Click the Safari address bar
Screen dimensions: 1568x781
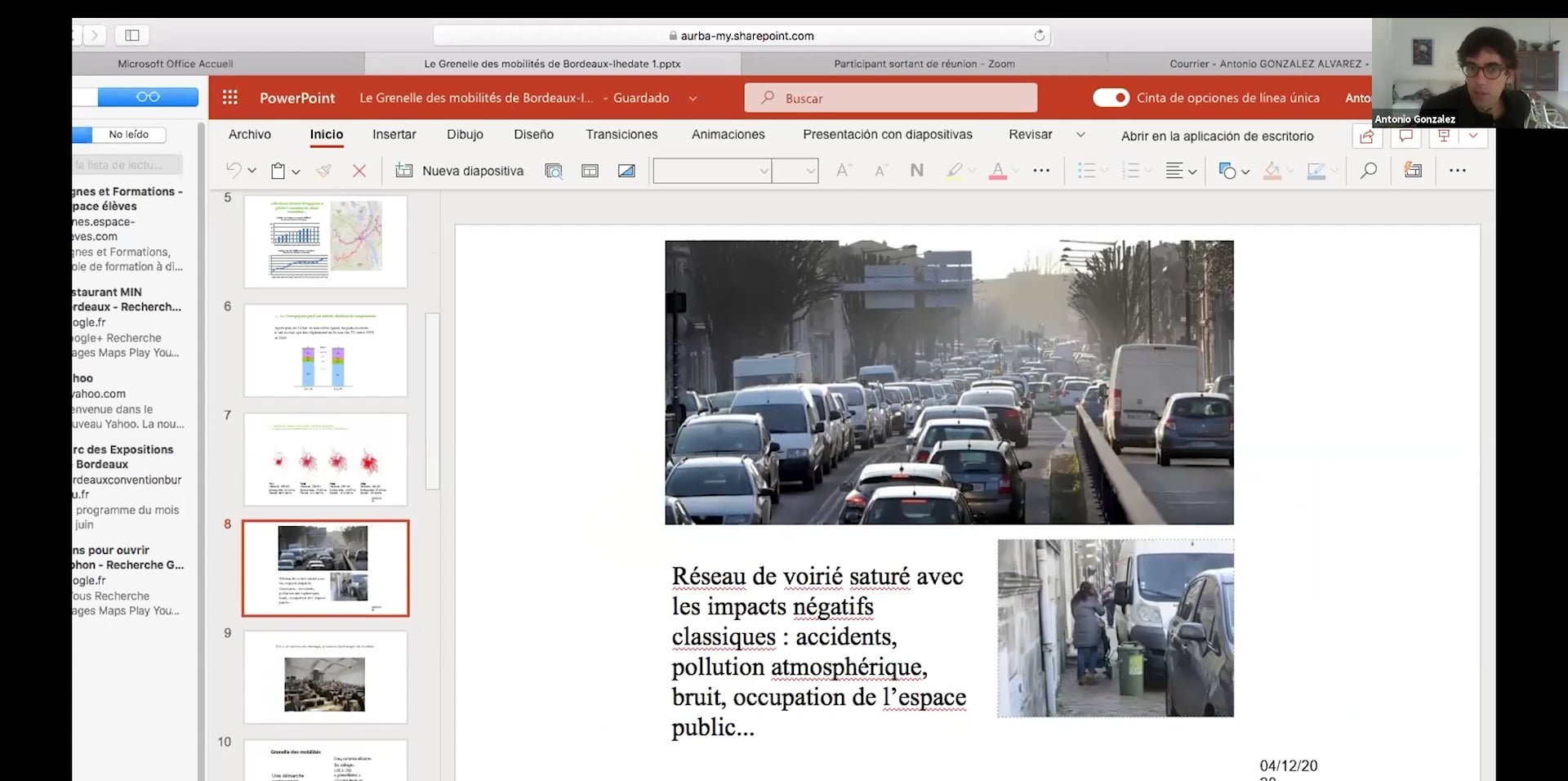tap(742, 35)
